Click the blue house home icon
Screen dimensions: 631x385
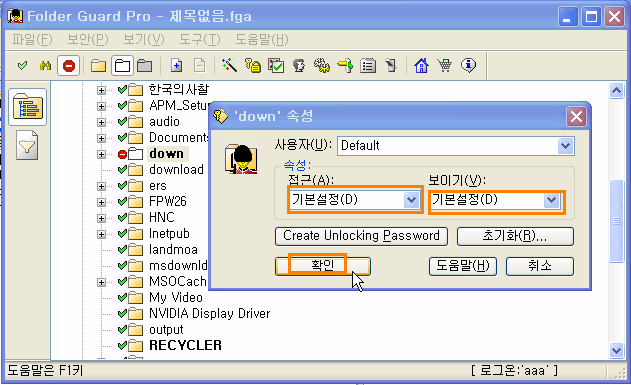[x=421, y=65]
